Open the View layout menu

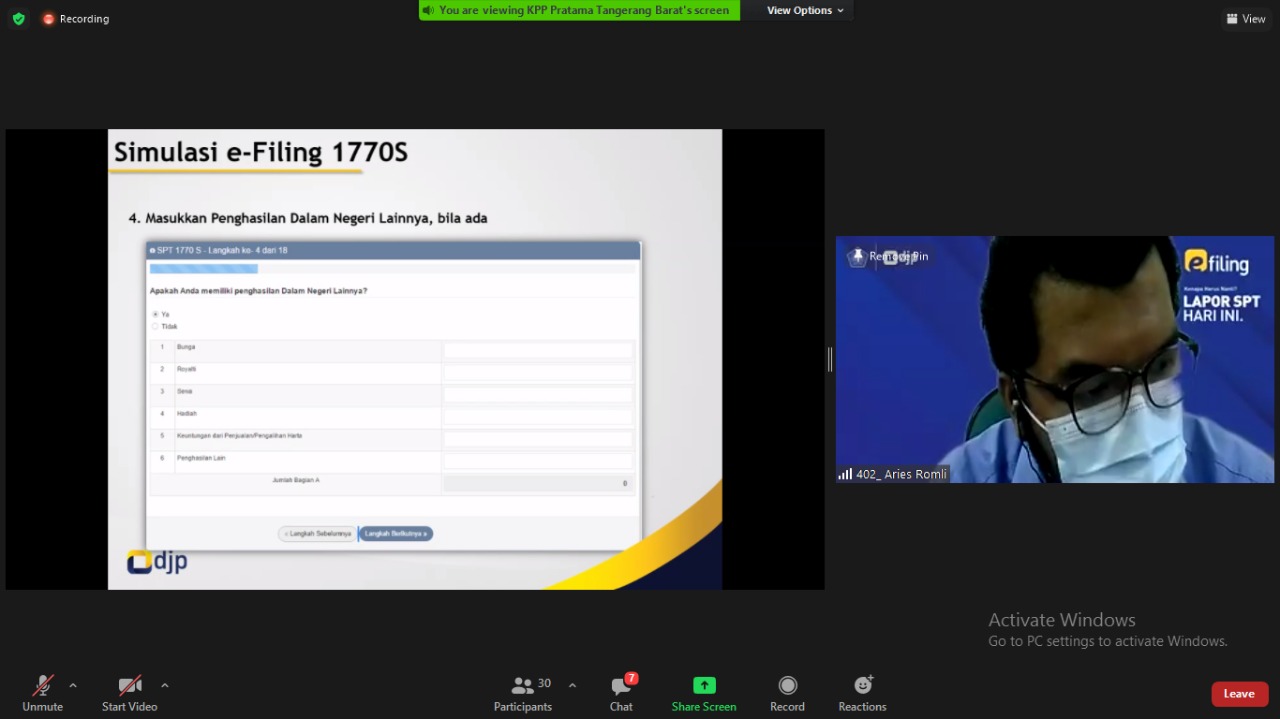1245,19
